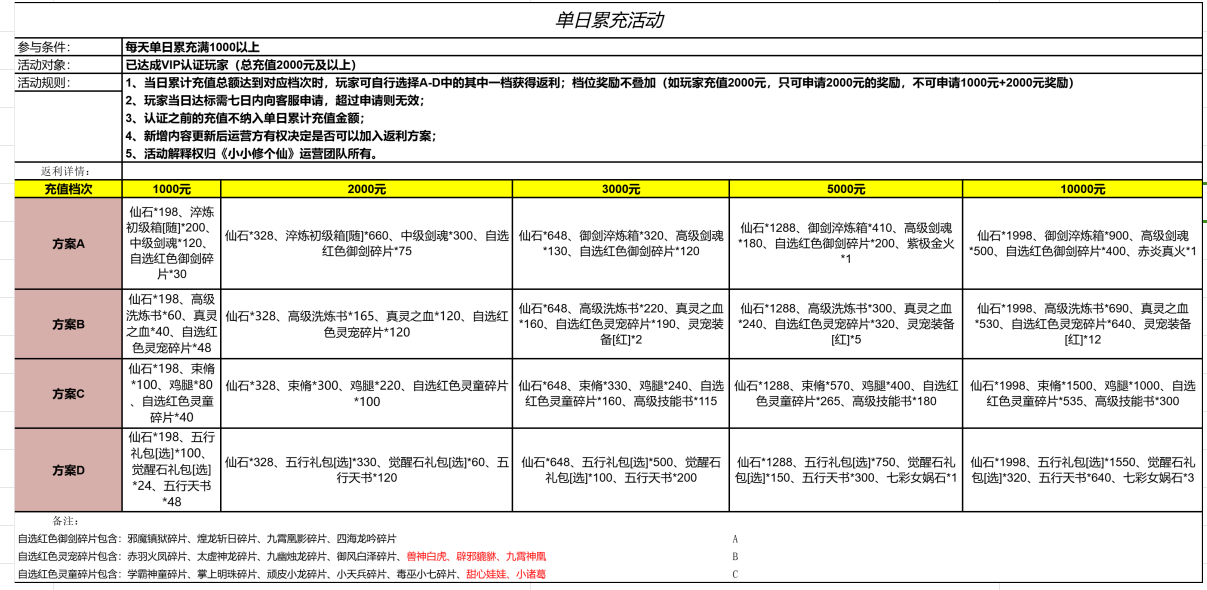
Task: Select the 返利详情 cell
Action: [x=68, y=172]
